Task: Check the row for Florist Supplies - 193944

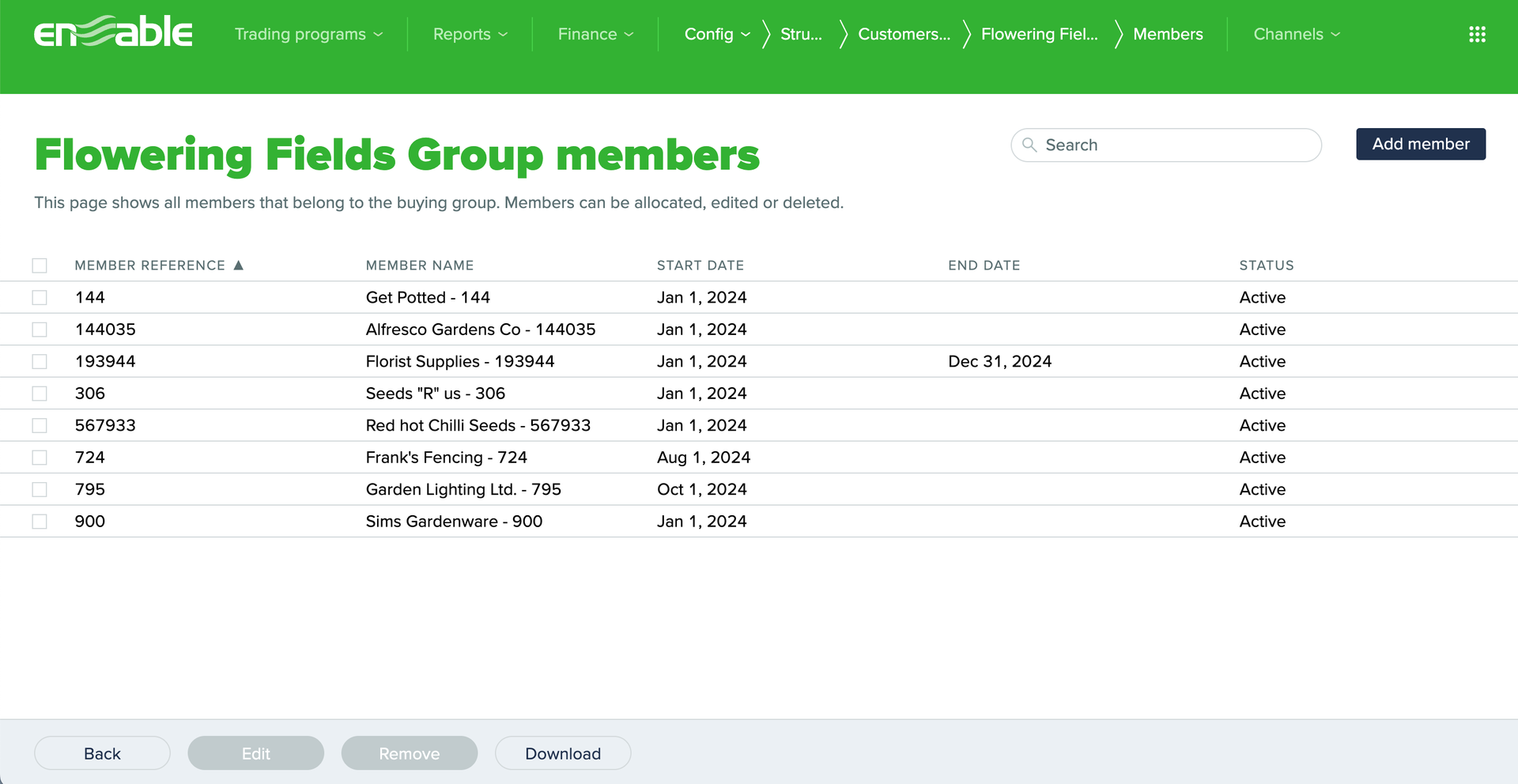Action: point(40,361)
